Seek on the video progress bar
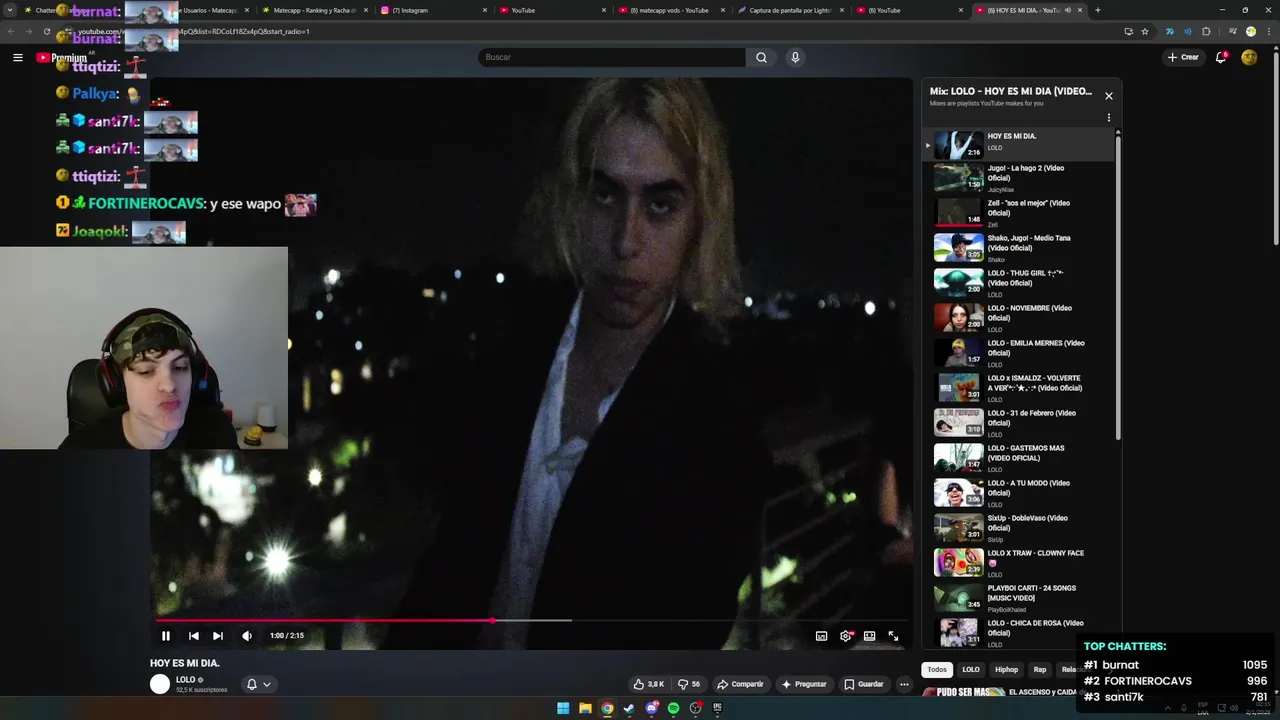Screen dimensions: 1280x720 [532, 620]
